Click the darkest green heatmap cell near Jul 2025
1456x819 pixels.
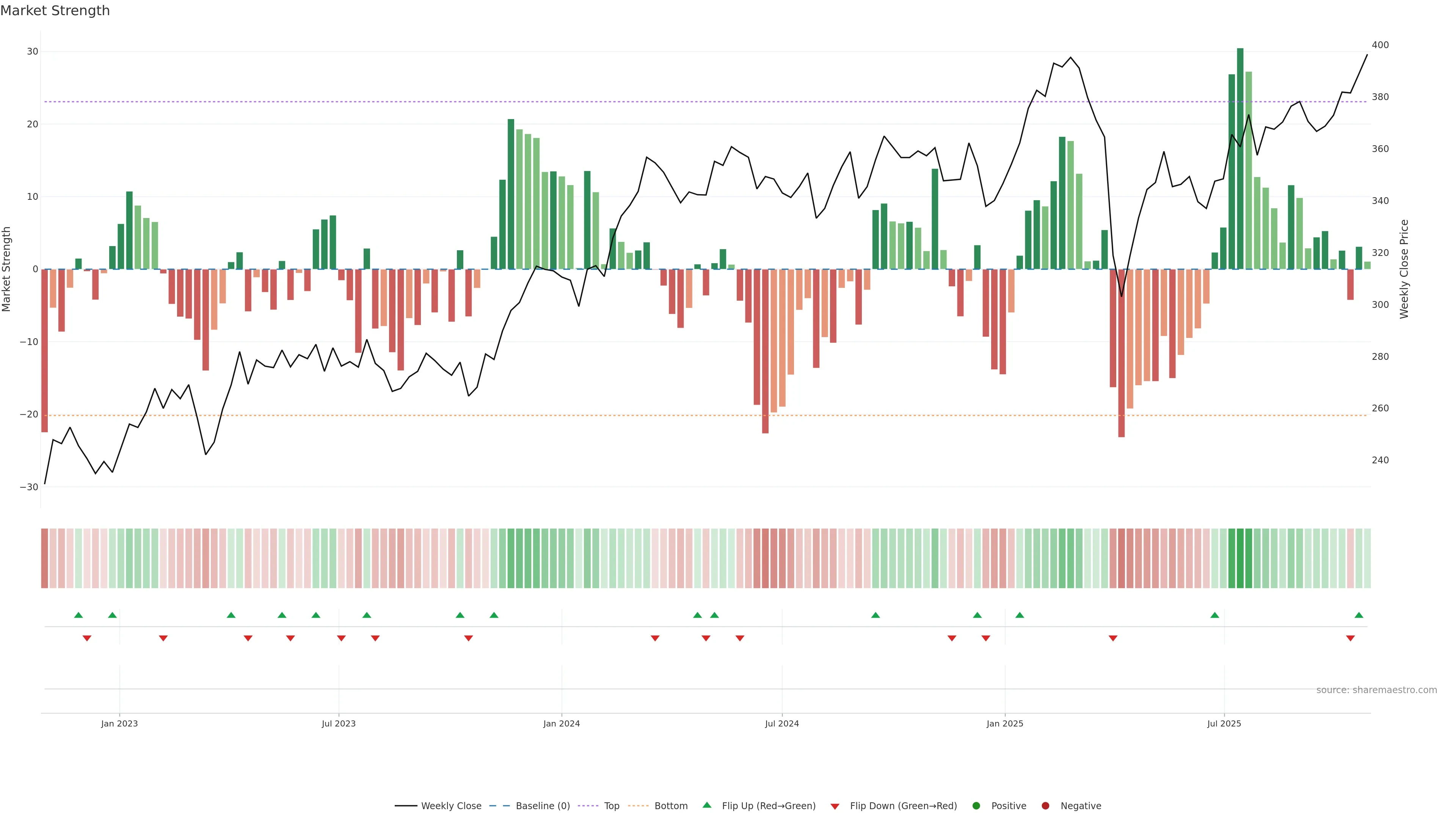point(1240,558)
